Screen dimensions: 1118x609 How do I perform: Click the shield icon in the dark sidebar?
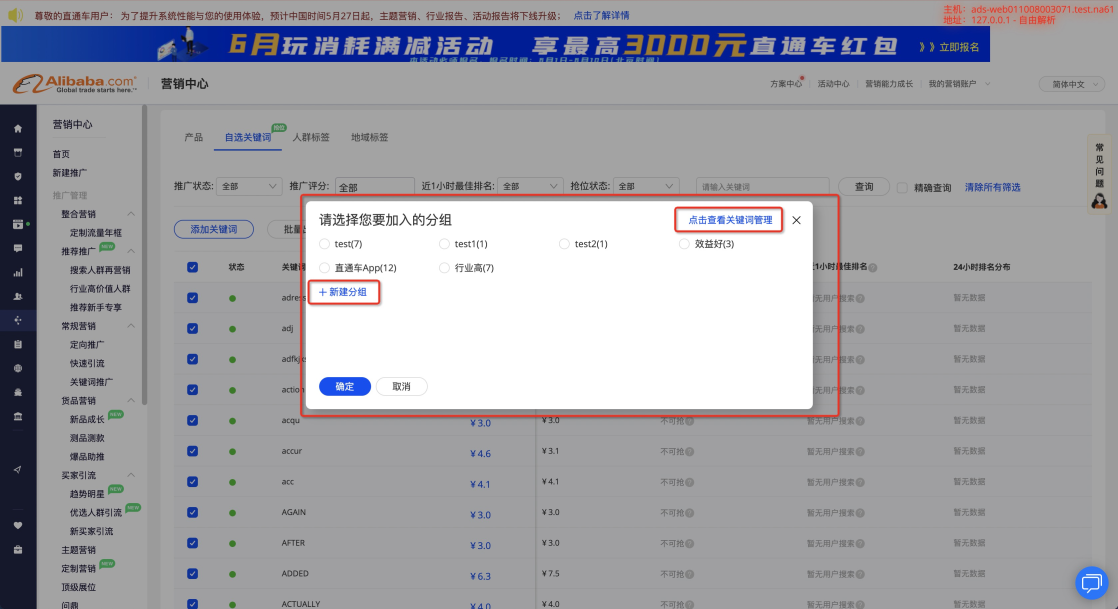click(17, 176)
